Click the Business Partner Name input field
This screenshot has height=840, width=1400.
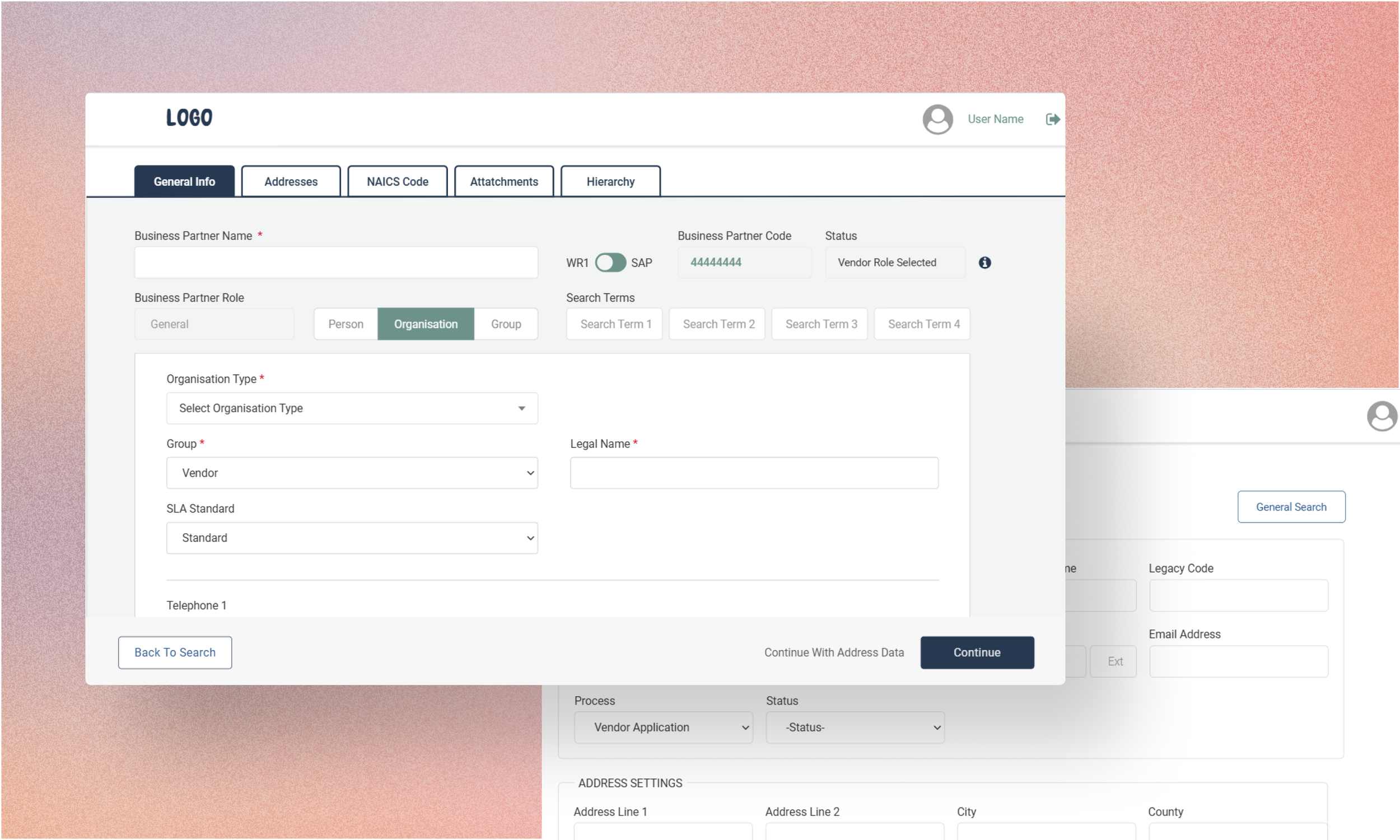point(335,262)
